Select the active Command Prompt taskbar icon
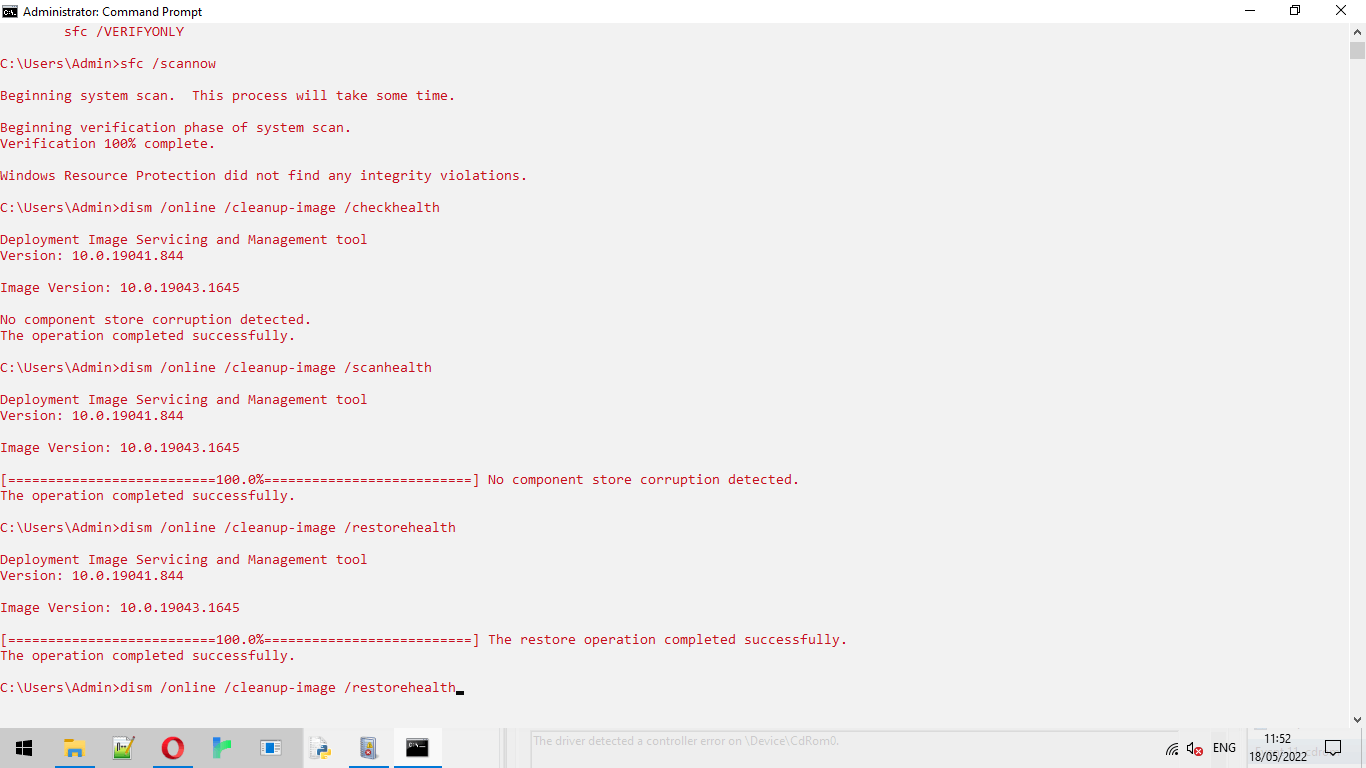1366x768 pixels. (417, 747)
